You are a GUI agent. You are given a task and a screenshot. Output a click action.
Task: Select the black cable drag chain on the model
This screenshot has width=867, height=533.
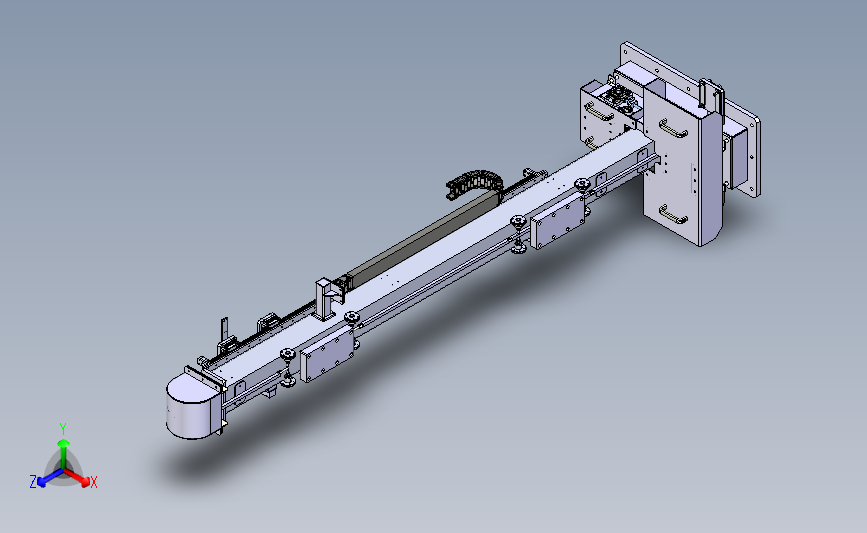(475, 183)
